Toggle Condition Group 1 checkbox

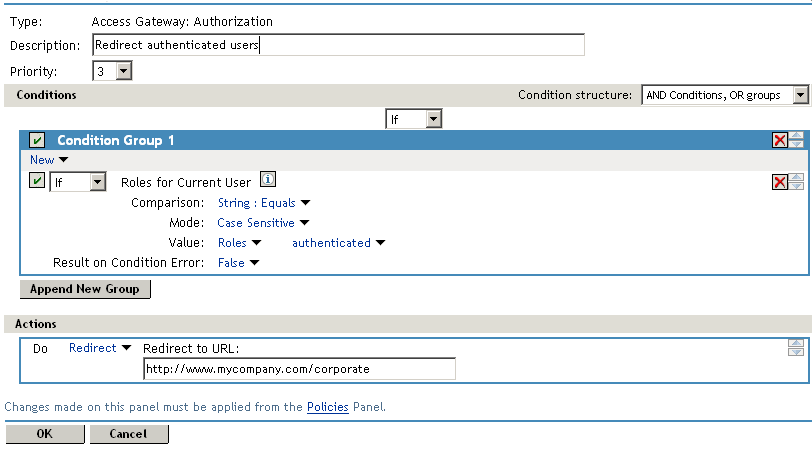[x=37, y=141]
